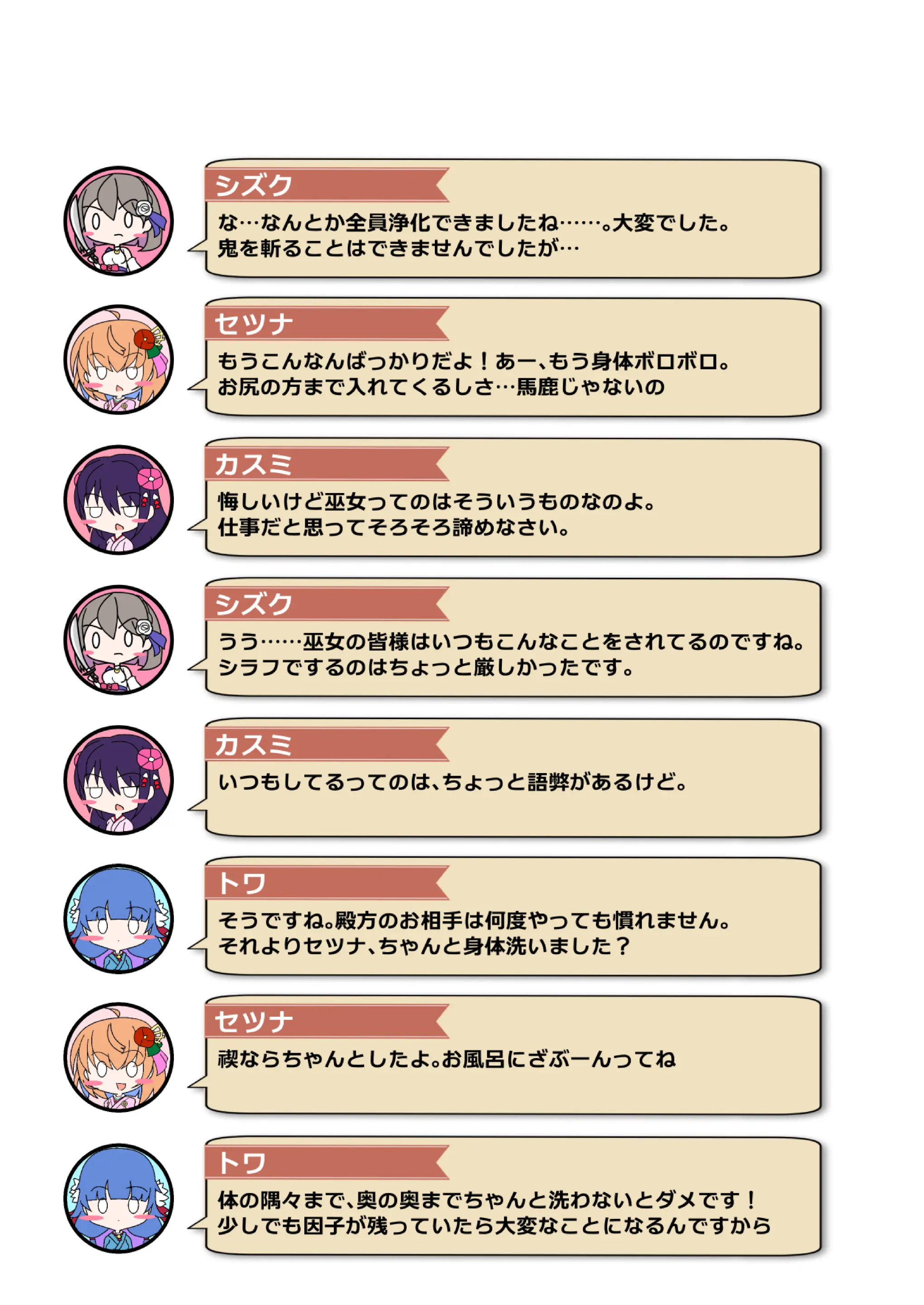
Task: Click Kasumi's avatar next to the 語弊 line
Action: pos(118,780)
